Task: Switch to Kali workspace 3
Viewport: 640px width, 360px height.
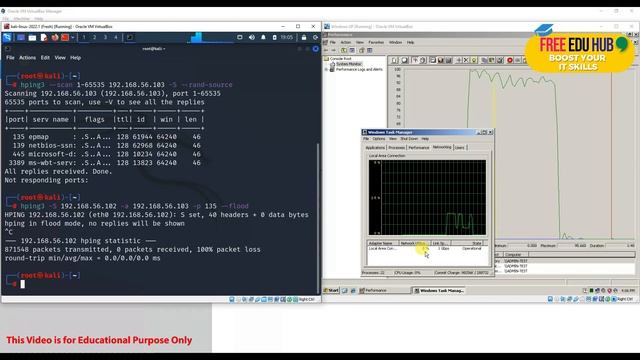Action: point(105,38)
